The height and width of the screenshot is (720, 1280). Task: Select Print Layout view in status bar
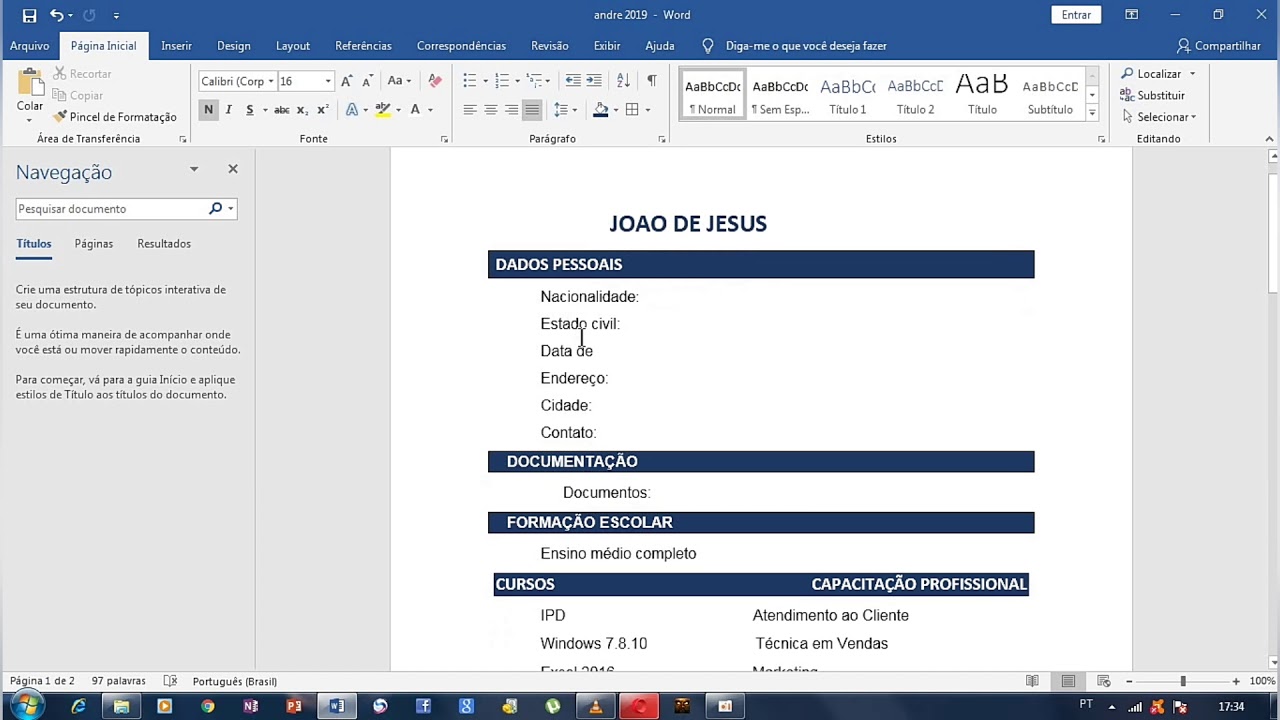pos(1068,681)
